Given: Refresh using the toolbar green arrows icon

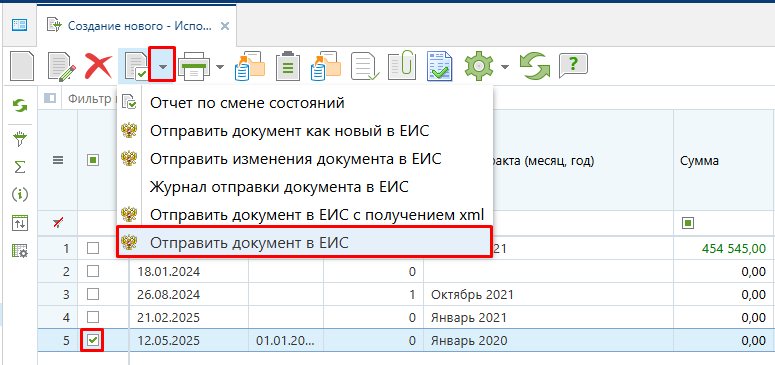Looking at the screenshot, I should pyautogui.click(x=534, y=66).
